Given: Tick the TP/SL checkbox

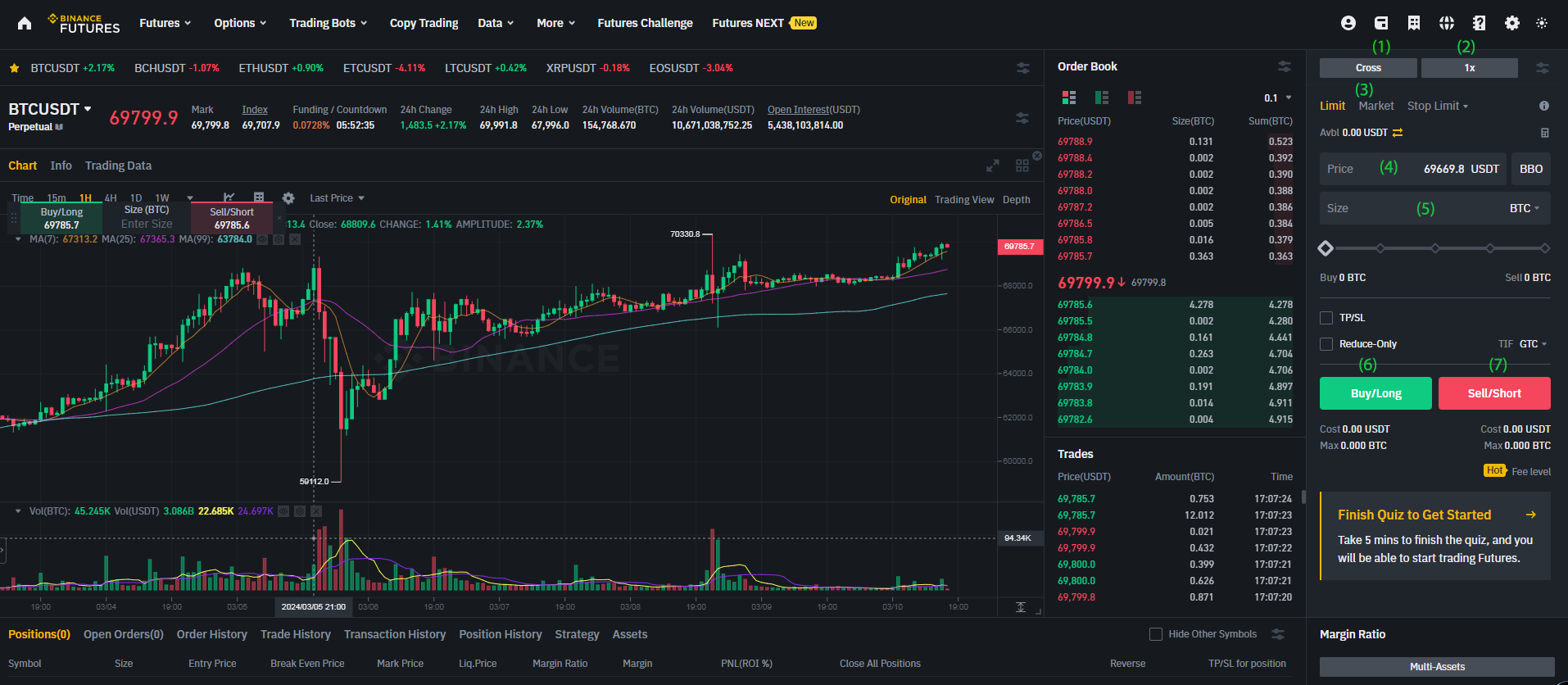Looking at the screenshot, I should (1326, 318).
